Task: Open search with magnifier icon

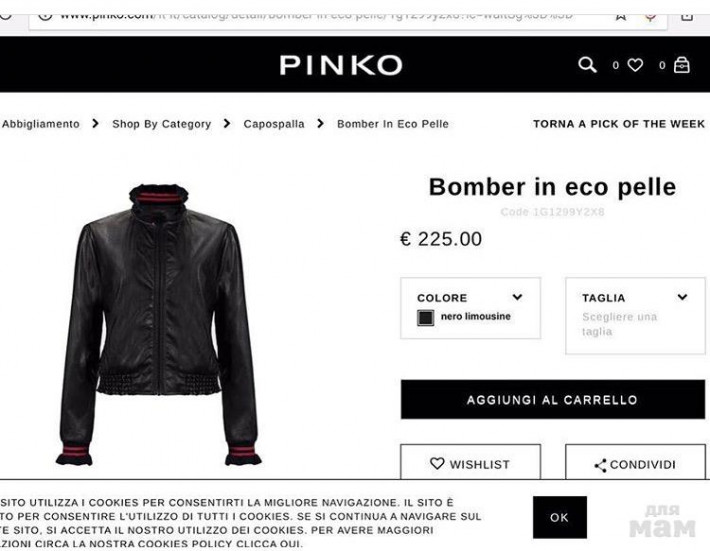Action: (587, 65)
